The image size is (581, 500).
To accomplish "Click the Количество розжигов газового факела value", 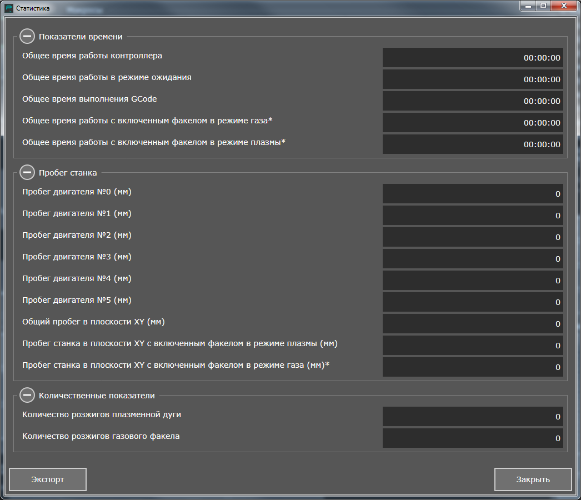I will [473, 438].
